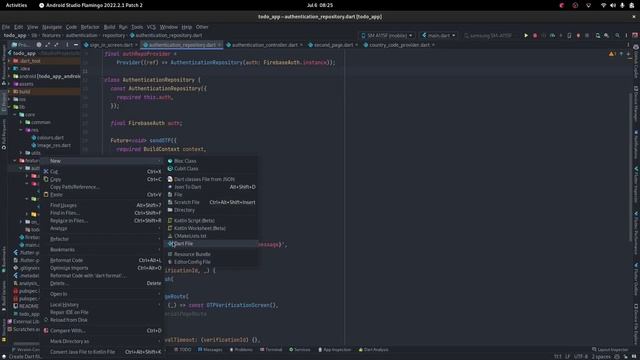Expand the assets folder
640x360 pixels.
(x=9, y=84)
